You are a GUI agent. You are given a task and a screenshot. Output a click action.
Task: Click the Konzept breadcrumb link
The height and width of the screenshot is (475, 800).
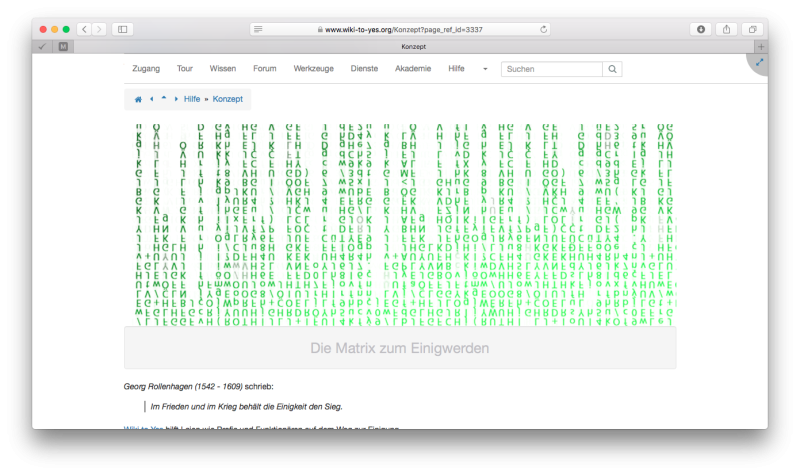pos(227,99)
